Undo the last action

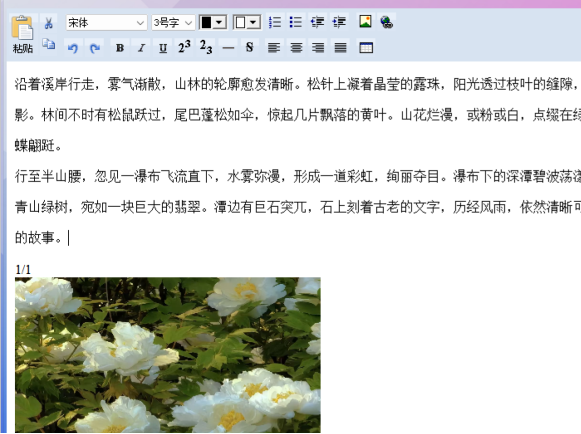tap(73, 48)
